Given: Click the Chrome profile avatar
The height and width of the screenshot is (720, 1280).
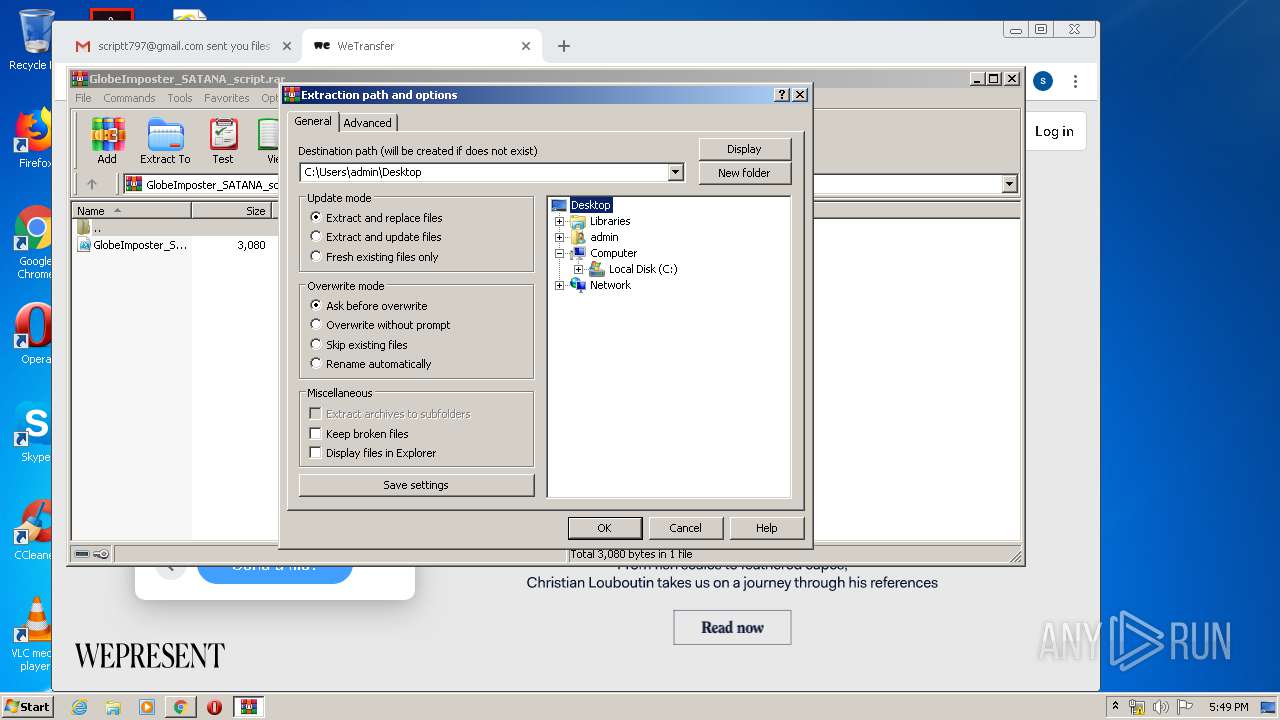Looking at the screenshot, I should tap(1043, 81).
